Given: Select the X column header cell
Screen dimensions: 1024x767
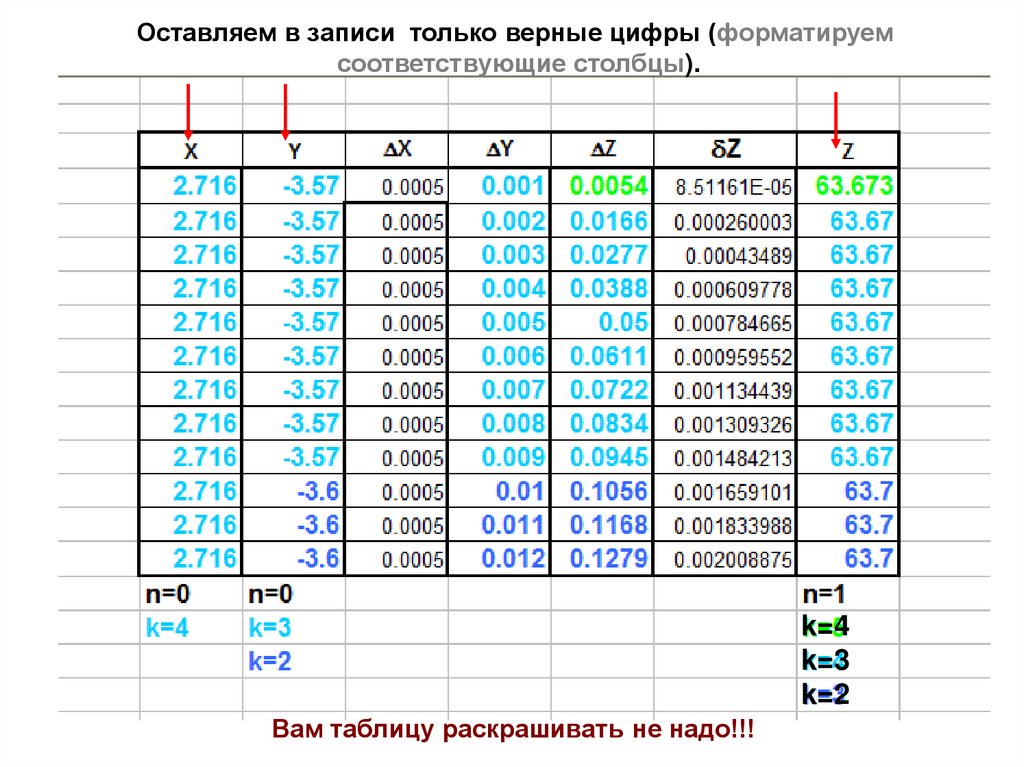Looking at the screenshot, I should [191, 150].
